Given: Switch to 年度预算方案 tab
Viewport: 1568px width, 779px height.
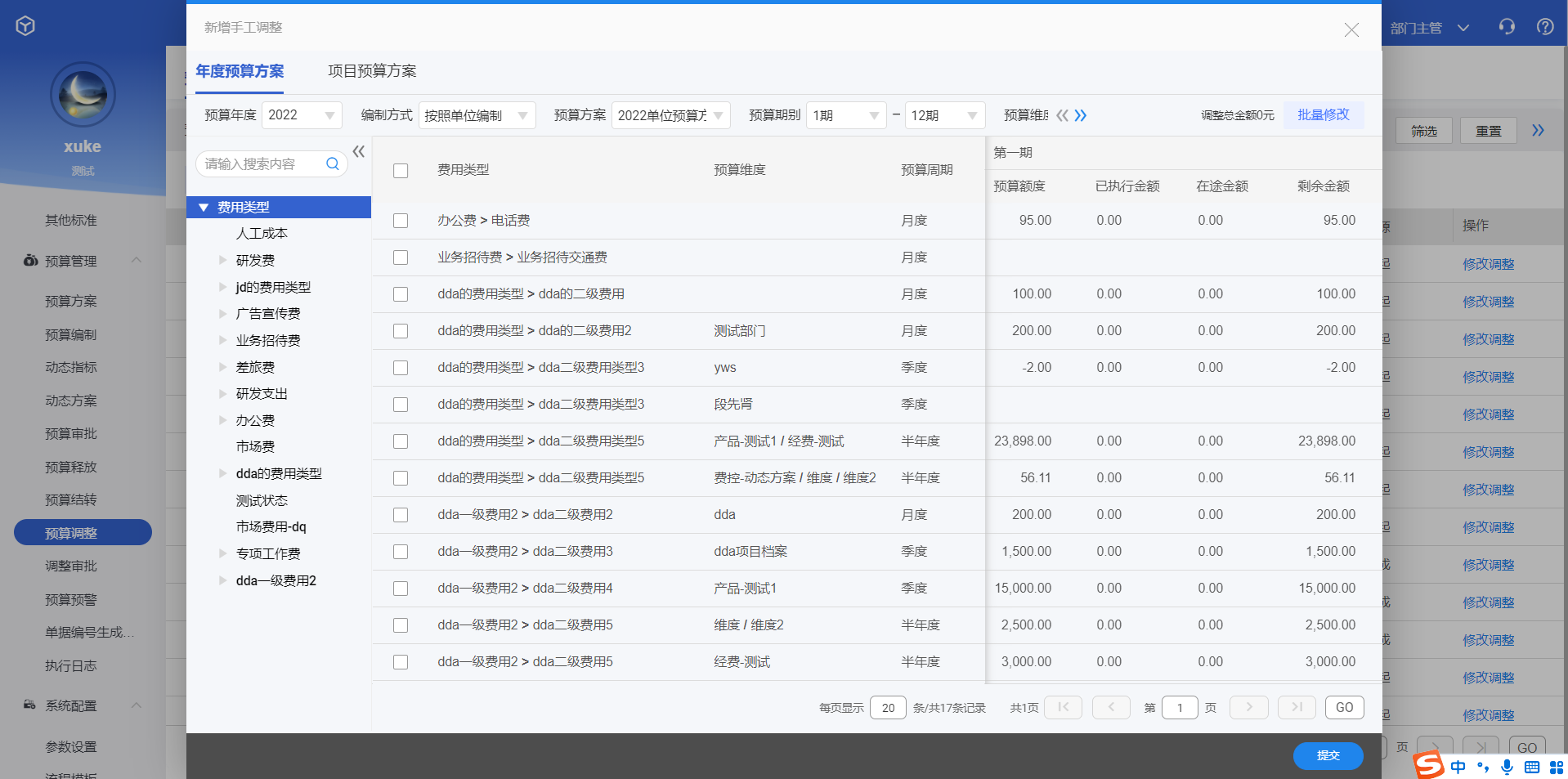Looking at the screenshot, I should [x=240, y=71].
